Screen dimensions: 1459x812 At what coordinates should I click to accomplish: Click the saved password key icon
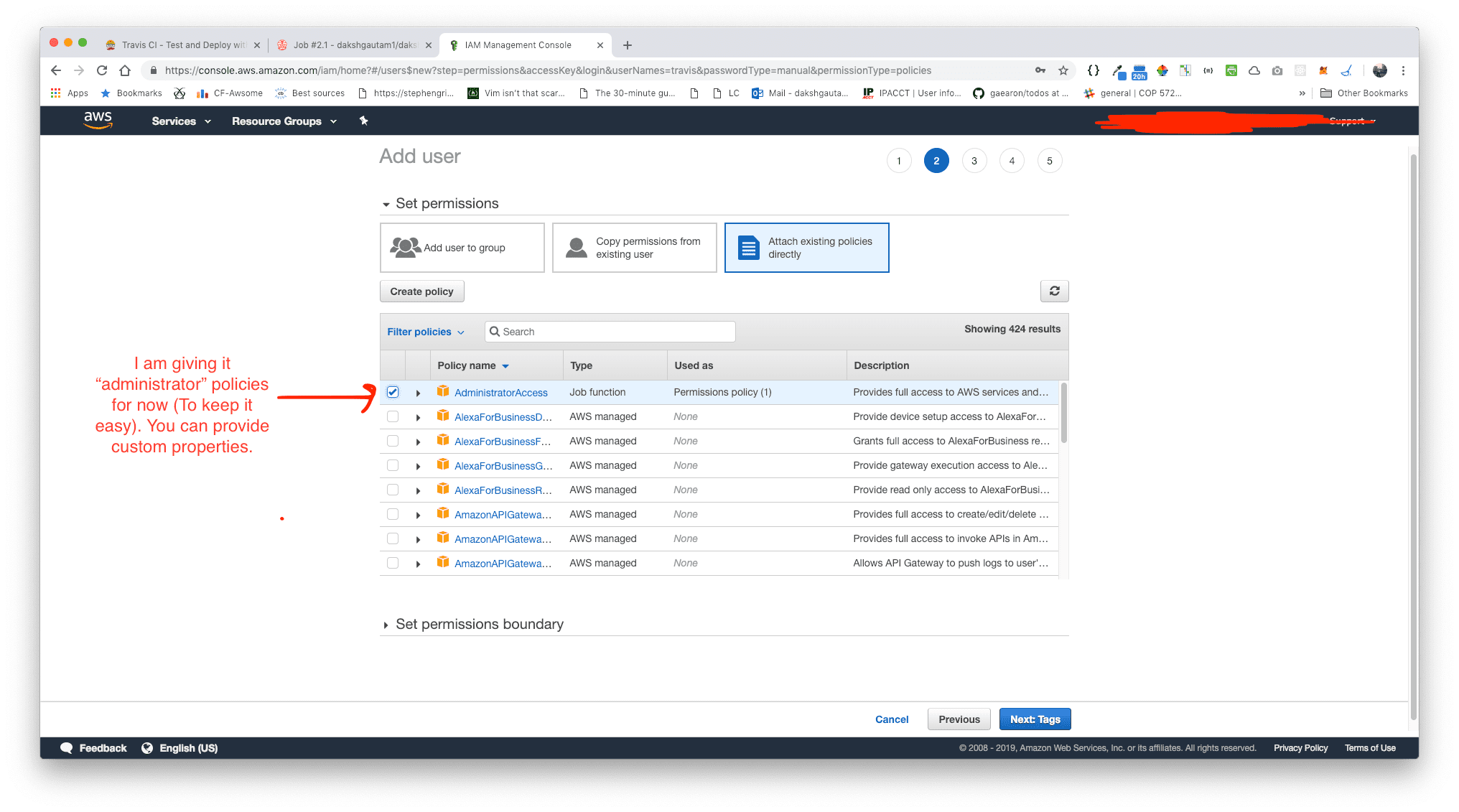1040,70
